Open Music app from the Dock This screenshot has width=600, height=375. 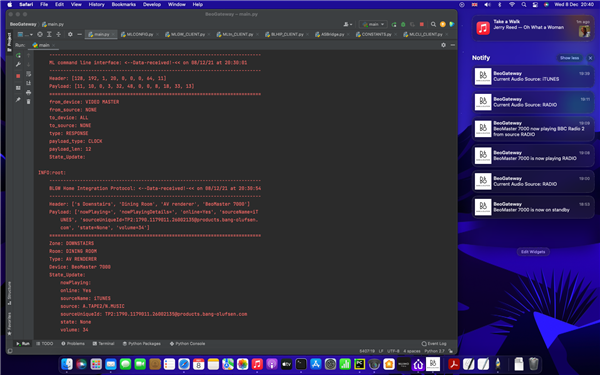pyautogui.click(x=257, y=364)
